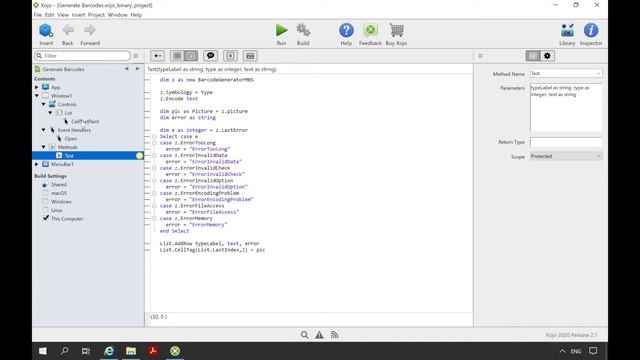The width and height of the screenshot is (640, 360).
Task: Click the filter options icon beside the Filter field
Action: (x=136, y=56)
